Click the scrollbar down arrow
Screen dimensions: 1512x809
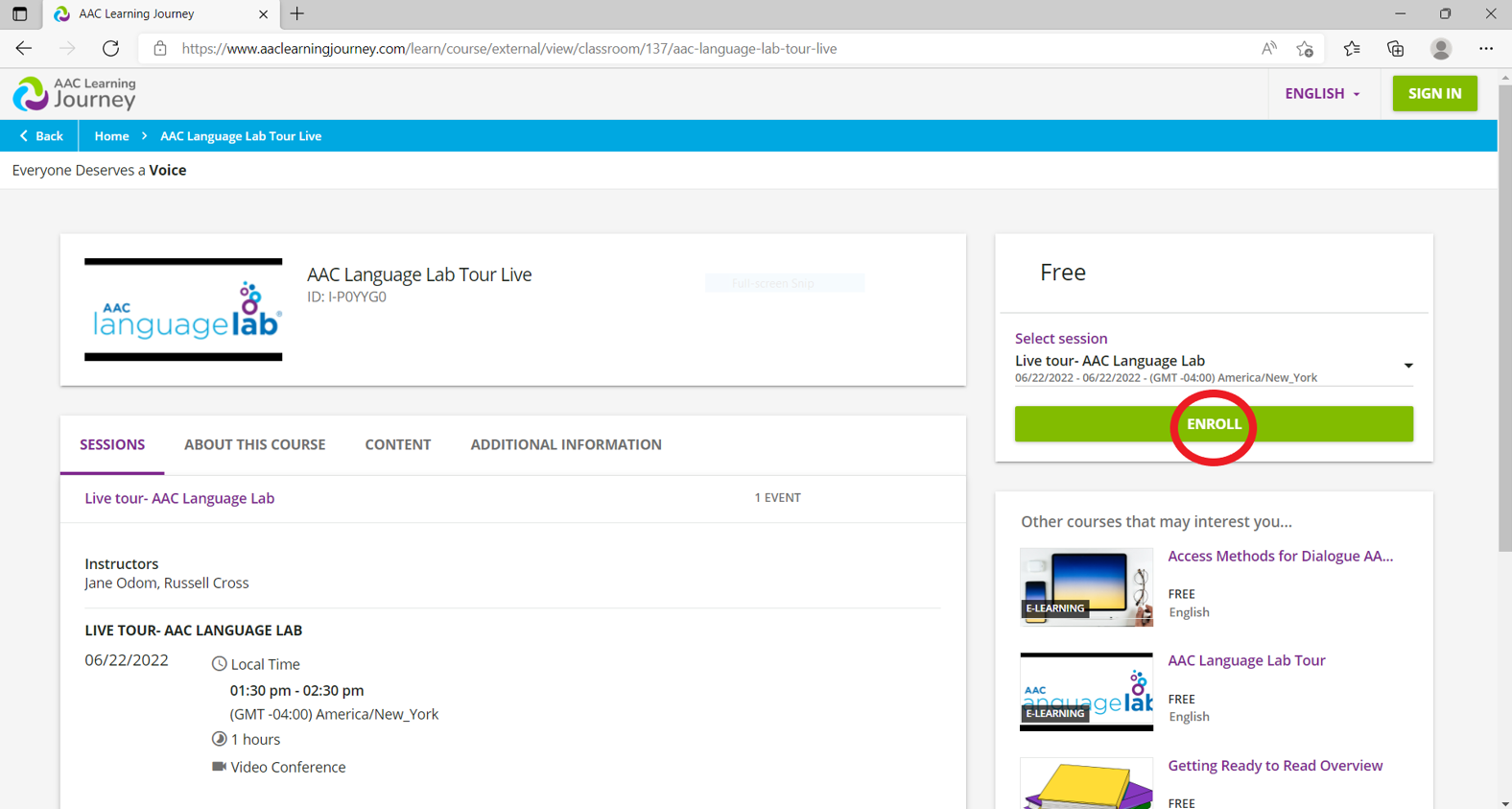tap(1504, 802)
